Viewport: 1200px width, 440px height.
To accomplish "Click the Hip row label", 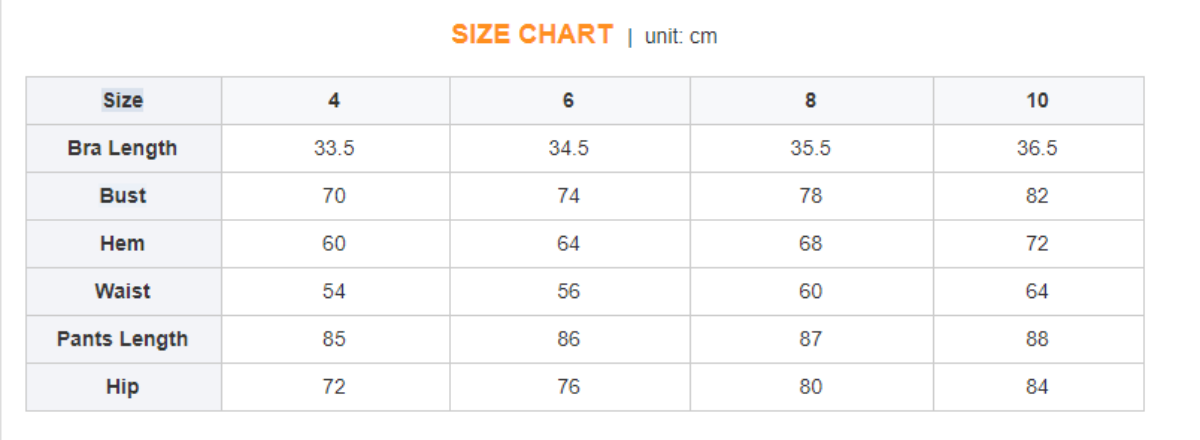I will pos(122,387).
